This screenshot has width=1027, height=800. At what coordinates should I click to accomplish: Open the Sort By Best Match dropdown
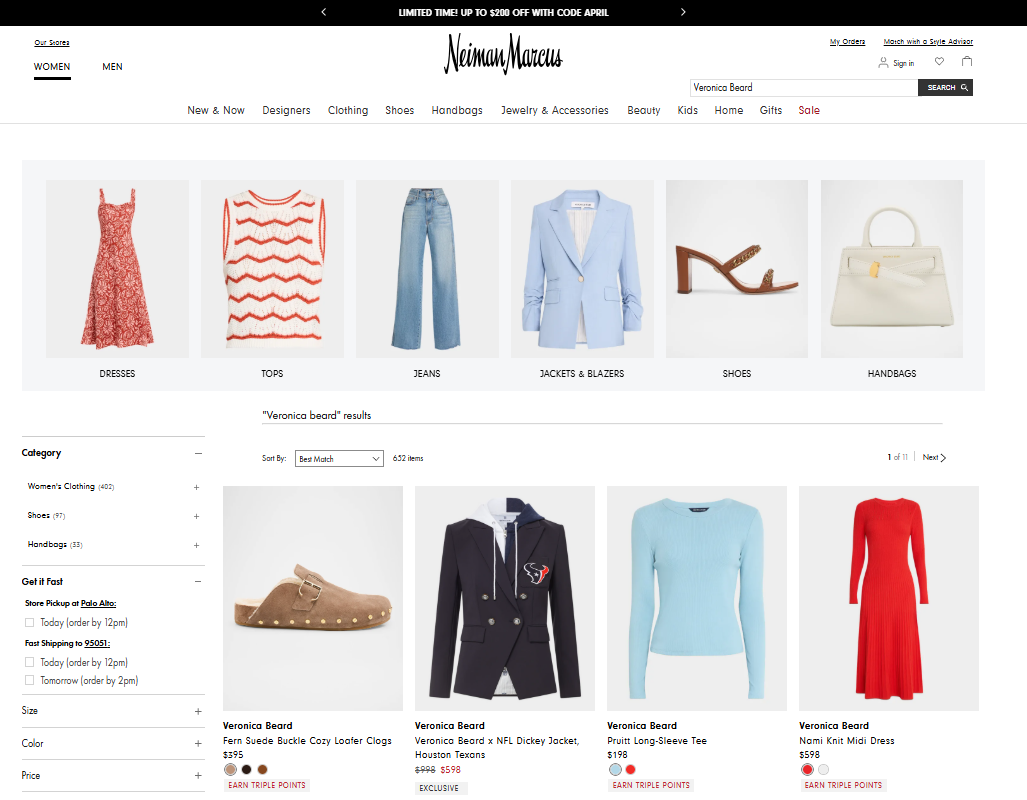[339, 458]
